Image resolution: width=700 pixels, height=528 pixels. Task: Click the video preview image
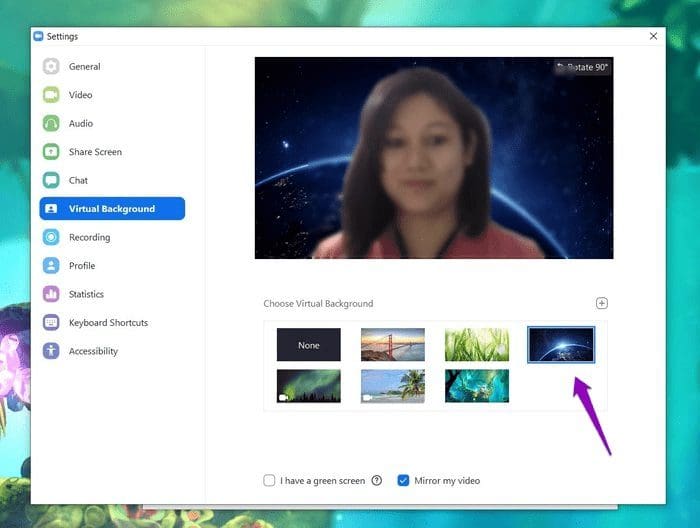click(x=434, y=158)
